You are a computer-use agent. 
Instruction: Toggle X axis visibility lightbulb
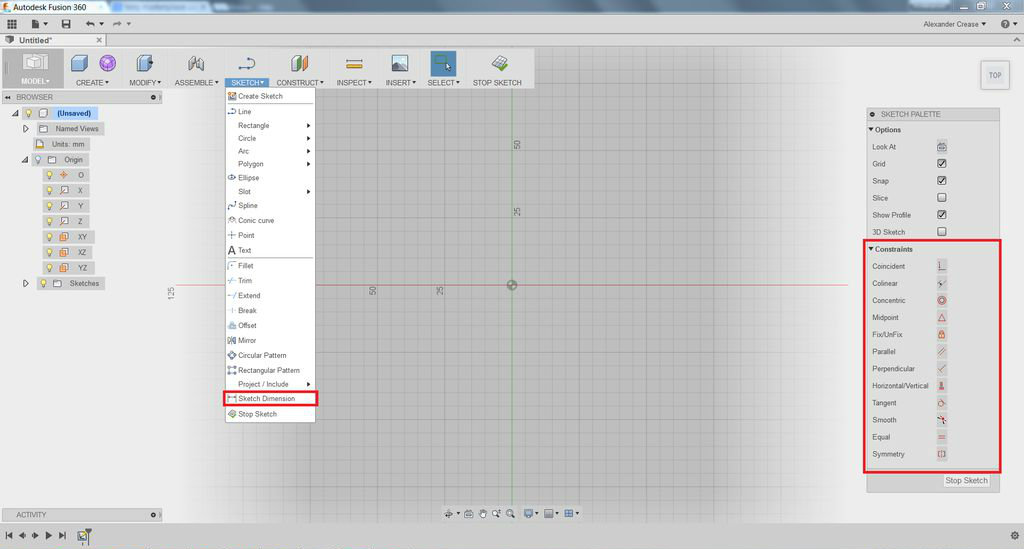(49, 191)
